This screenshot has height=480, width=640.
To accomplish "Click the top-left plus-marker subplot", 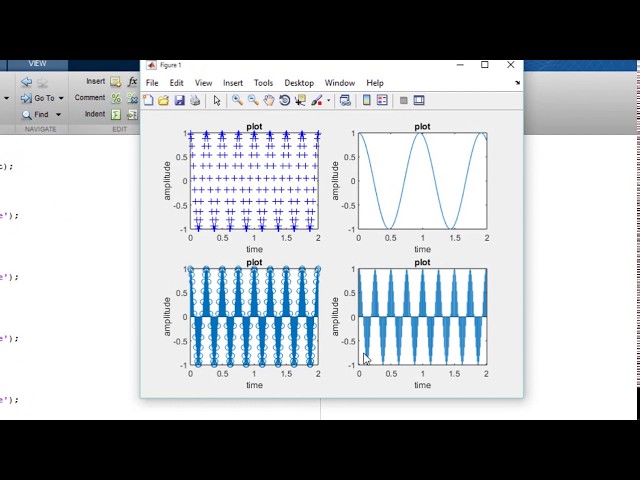I will pos(254,181).
